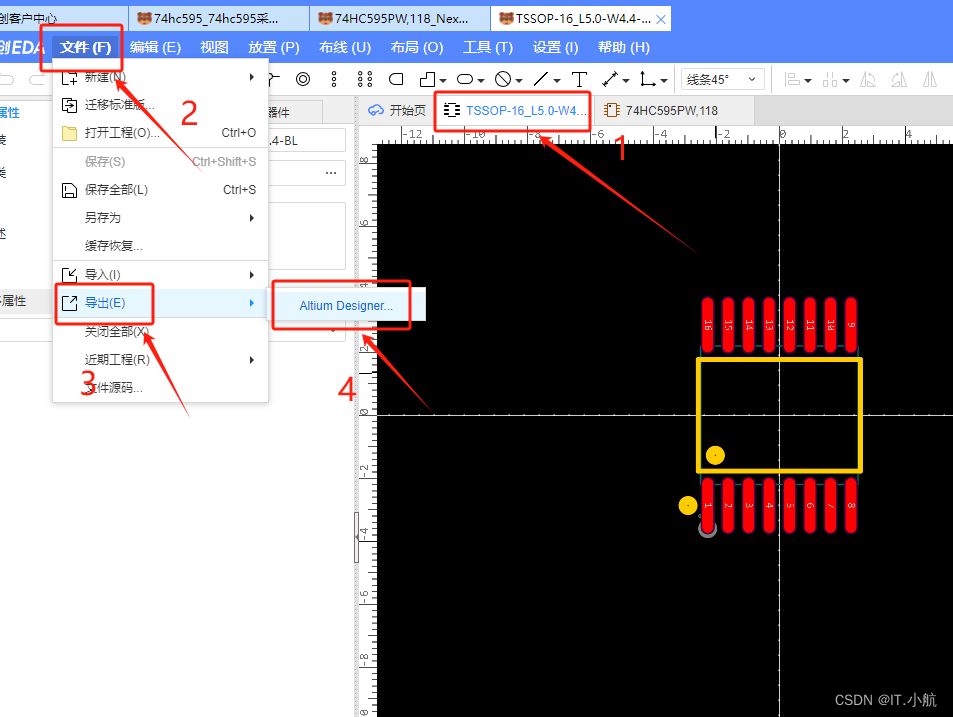Open oval slot tool dropdown arrow
This screenshot has width=953, height=717.
pyautogui.click(x=481, y=80)
